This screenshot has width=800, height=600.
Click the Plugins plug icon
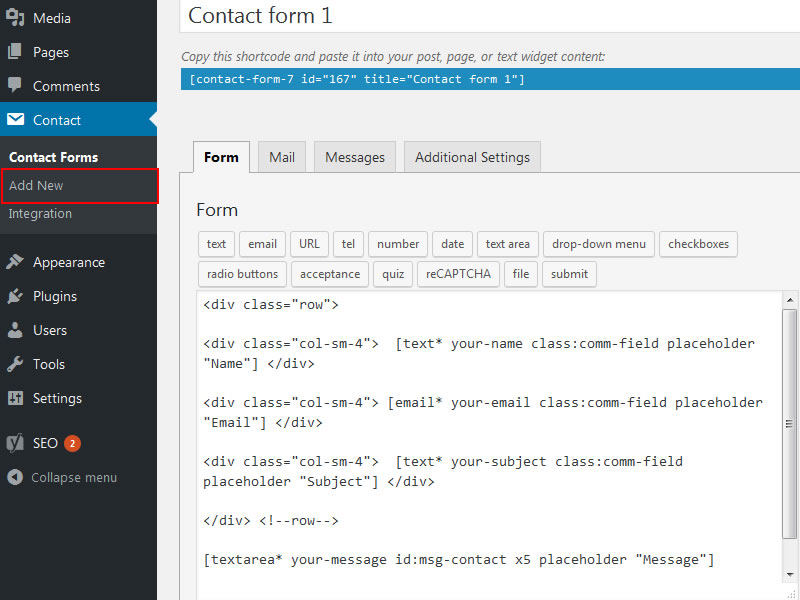coord(15,296)
